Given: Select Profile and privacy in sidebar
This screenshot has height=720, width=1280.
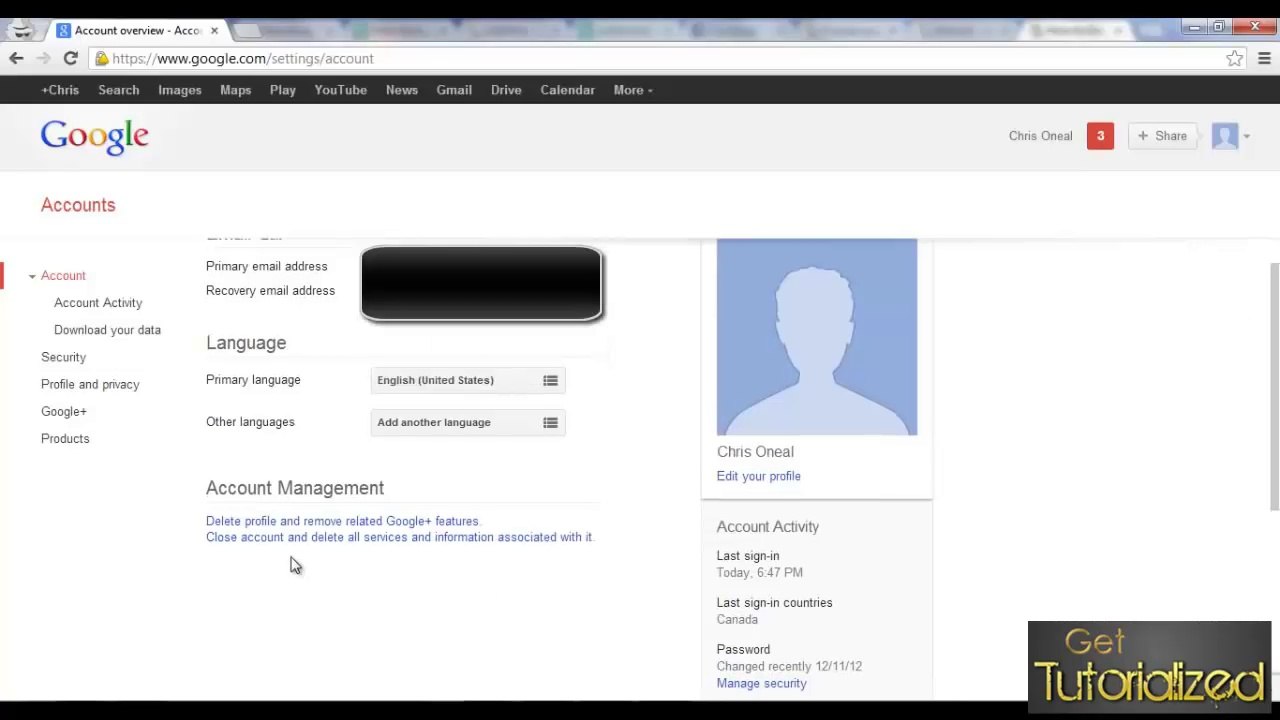Looking at the screenshot, I should tap(90, 384).
